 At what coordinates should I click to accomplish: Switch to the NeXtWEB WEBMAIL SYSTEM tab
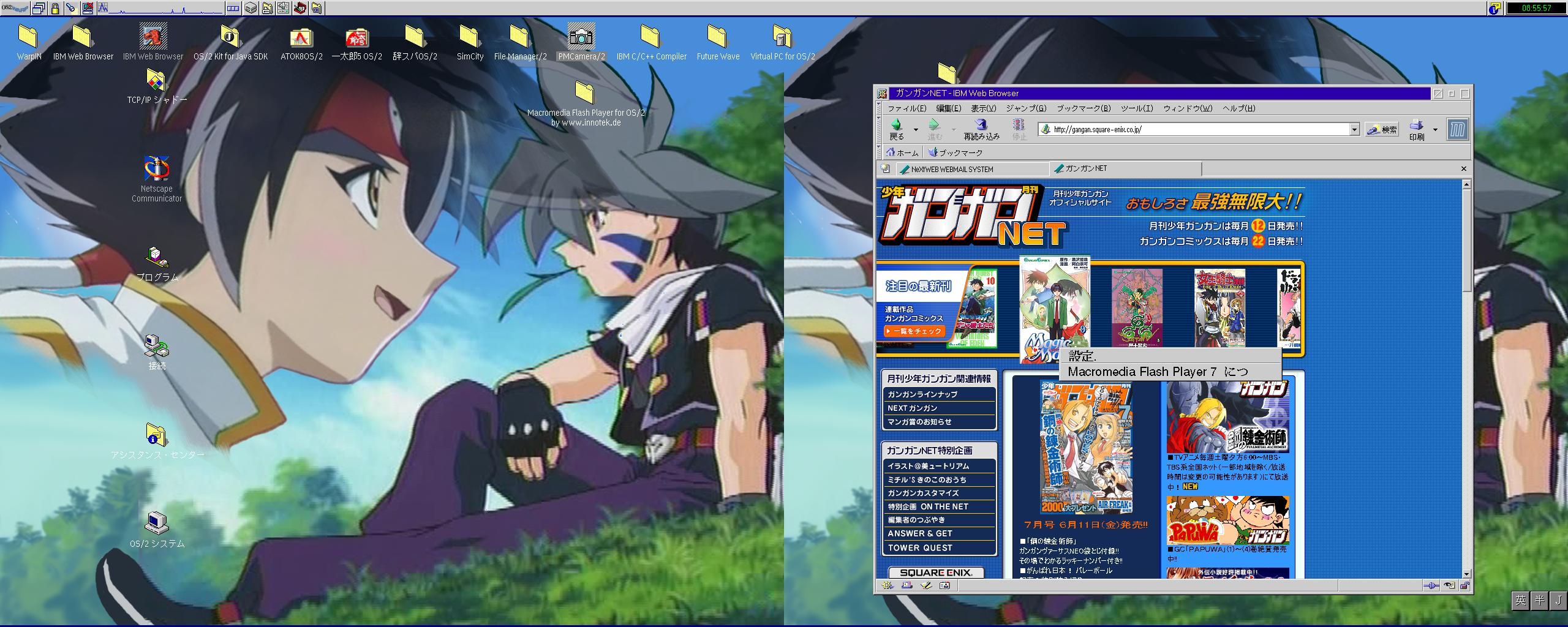(x=973, y=169)
